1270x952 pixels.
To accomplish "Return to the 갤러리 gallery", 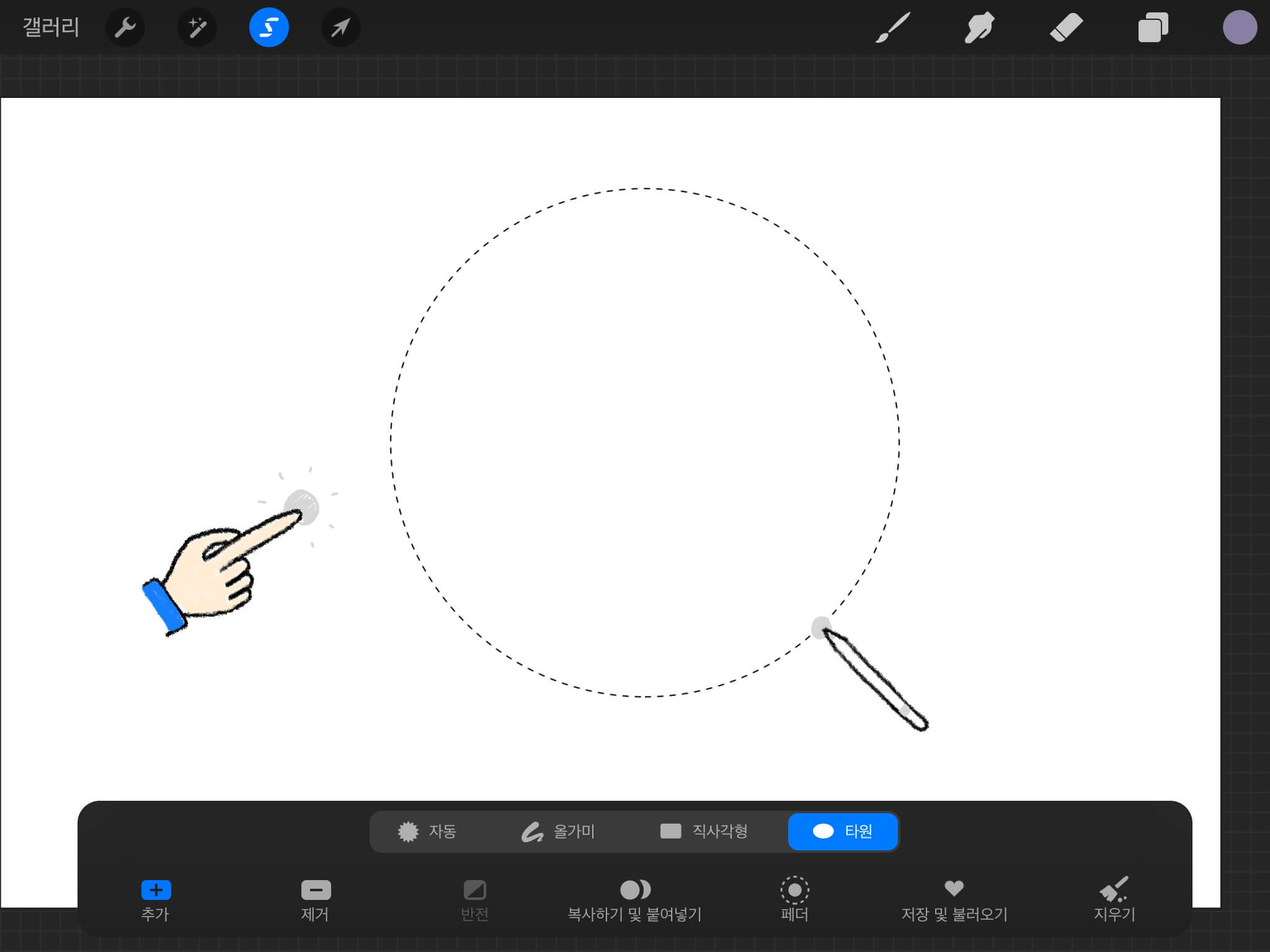I will 51,28.
